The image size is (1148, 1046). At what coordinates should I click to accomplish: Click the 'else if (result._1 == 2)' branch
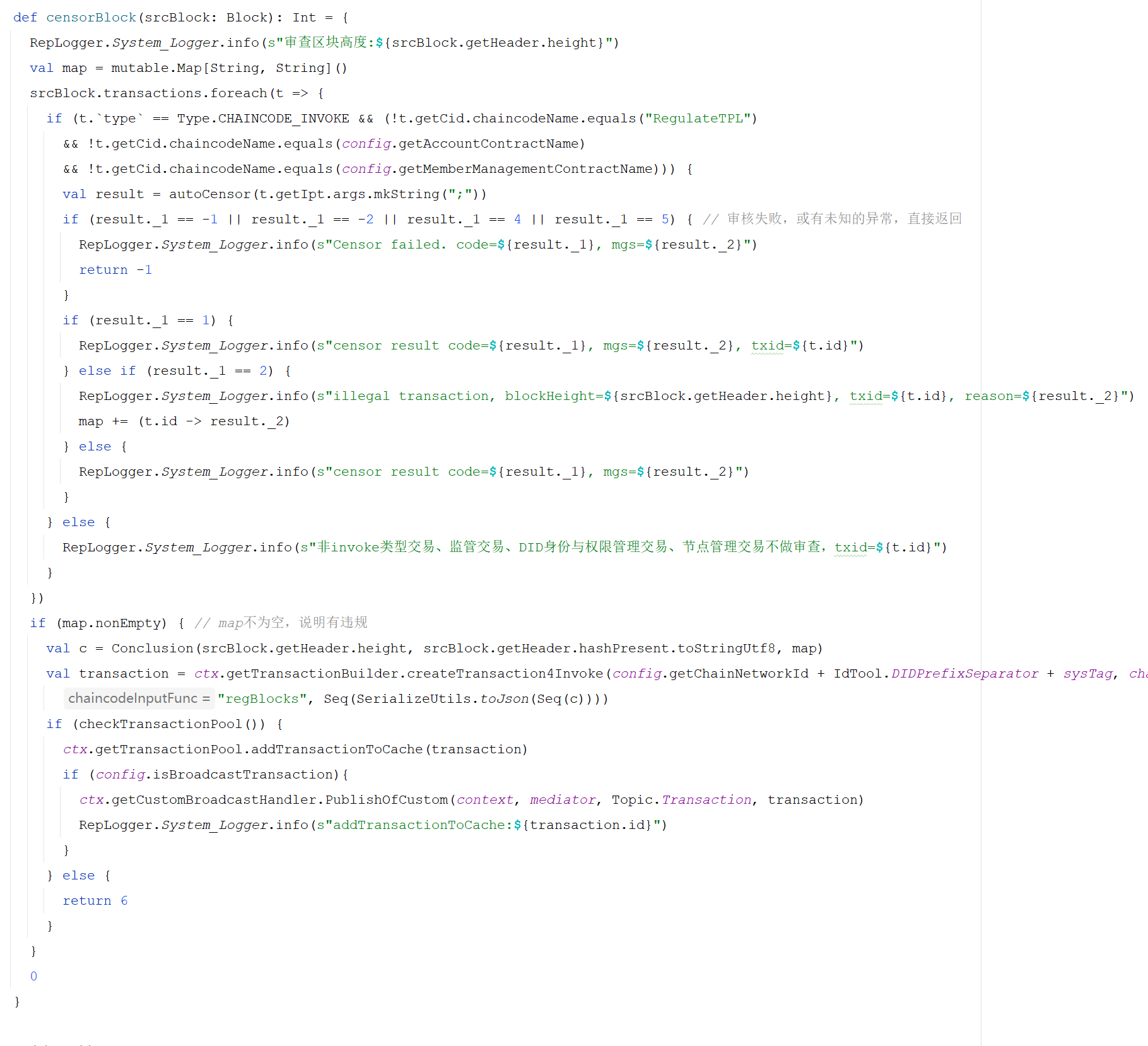coord(176,371)
